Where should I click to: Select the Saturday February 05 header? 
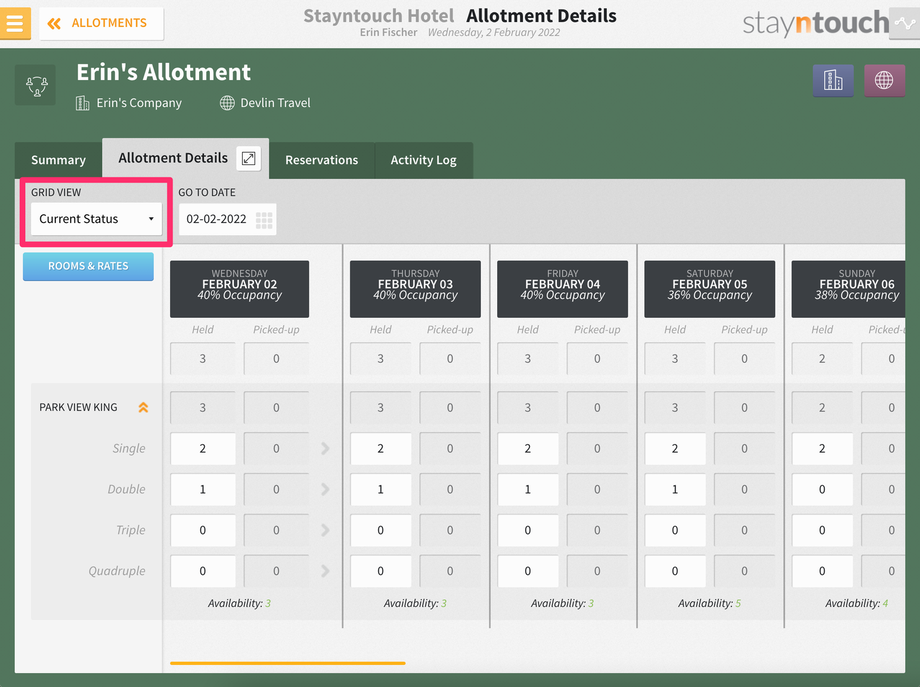click(709, 289)
